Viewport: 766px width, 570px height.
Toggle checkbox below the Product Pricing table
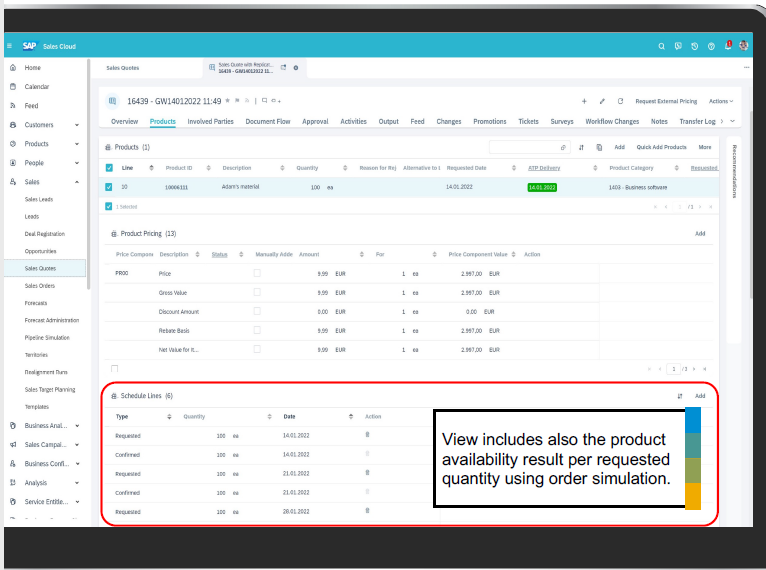click(x=114, y=369)
